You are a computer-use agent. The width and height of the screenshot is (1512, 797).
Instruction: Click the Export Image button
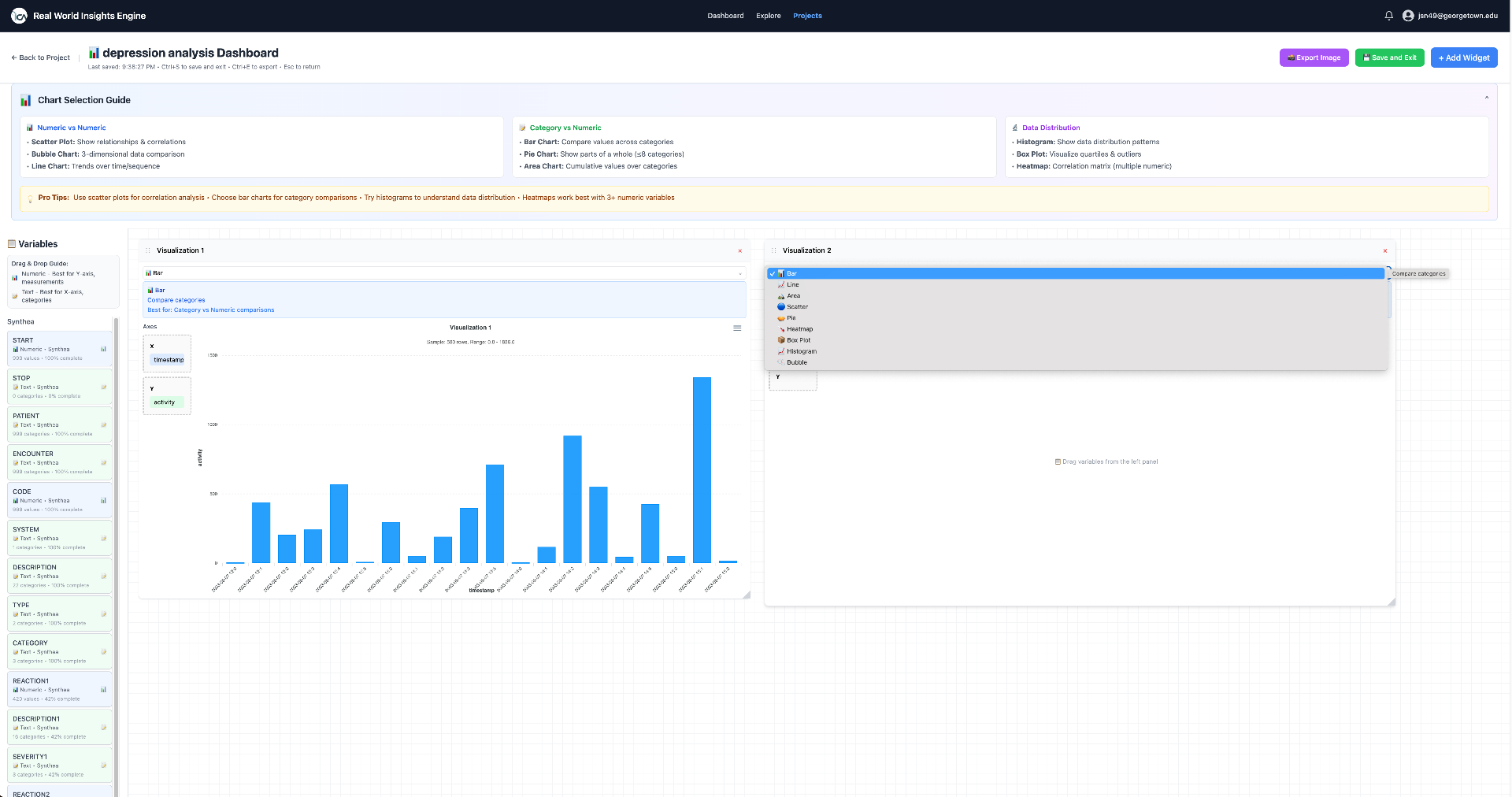(1314, 57)
